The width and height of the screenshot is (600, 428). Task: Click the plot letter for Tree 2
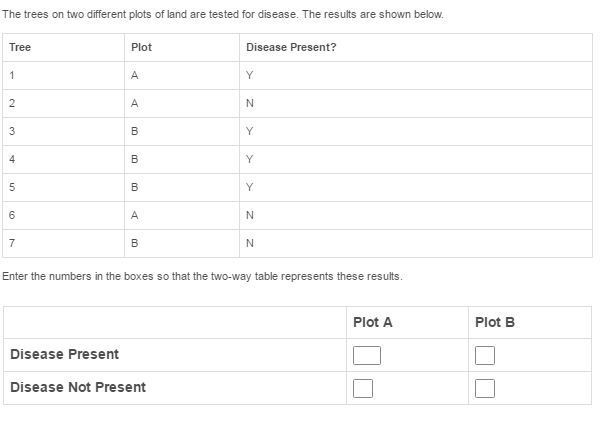point(134,103)
